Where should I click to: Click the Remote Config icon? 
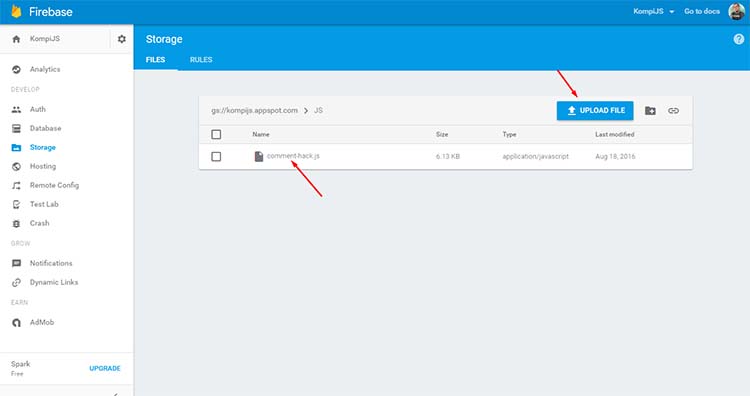click(16, 186)
